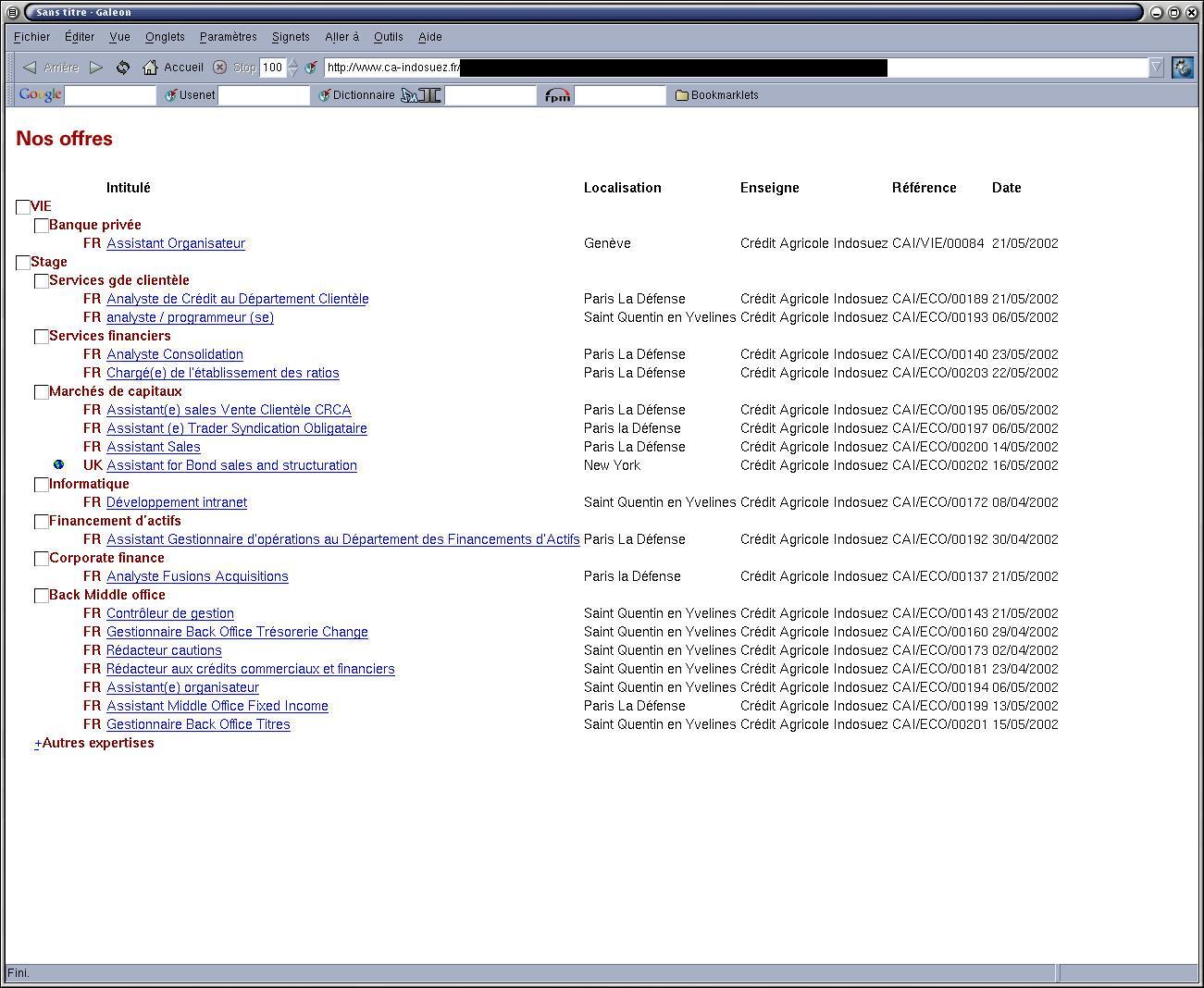Open Chargé(e) de l'établissement des ratios link
The height and width of the screenshot is (988, 1204).
click(x=223, y=373)
